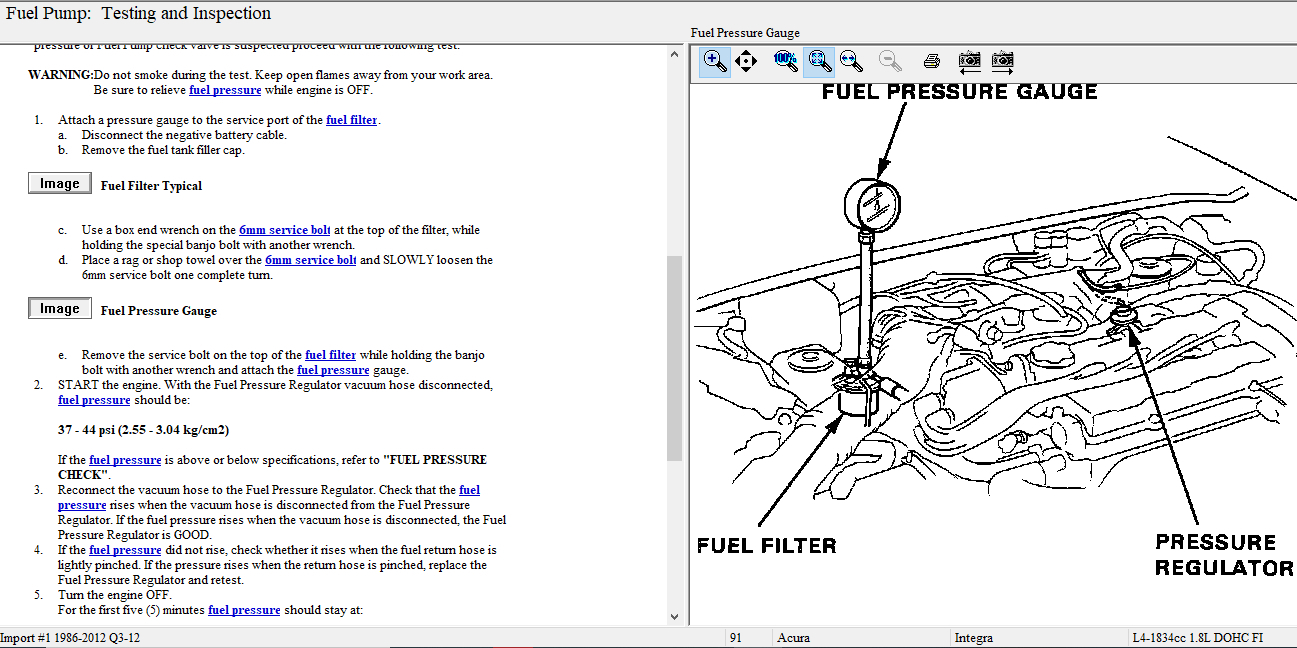Viewport: 1297px width, 648px height.
Task: Click fuel filter link in step e
Action: point(330,355)
